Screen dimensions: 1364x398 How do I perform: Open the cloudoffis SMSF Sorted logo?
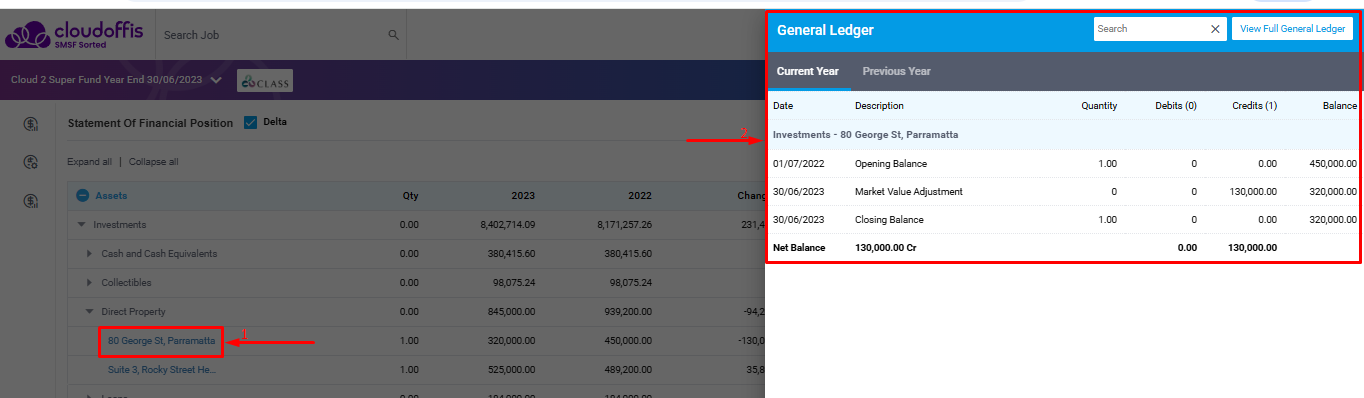pos(74,35)
